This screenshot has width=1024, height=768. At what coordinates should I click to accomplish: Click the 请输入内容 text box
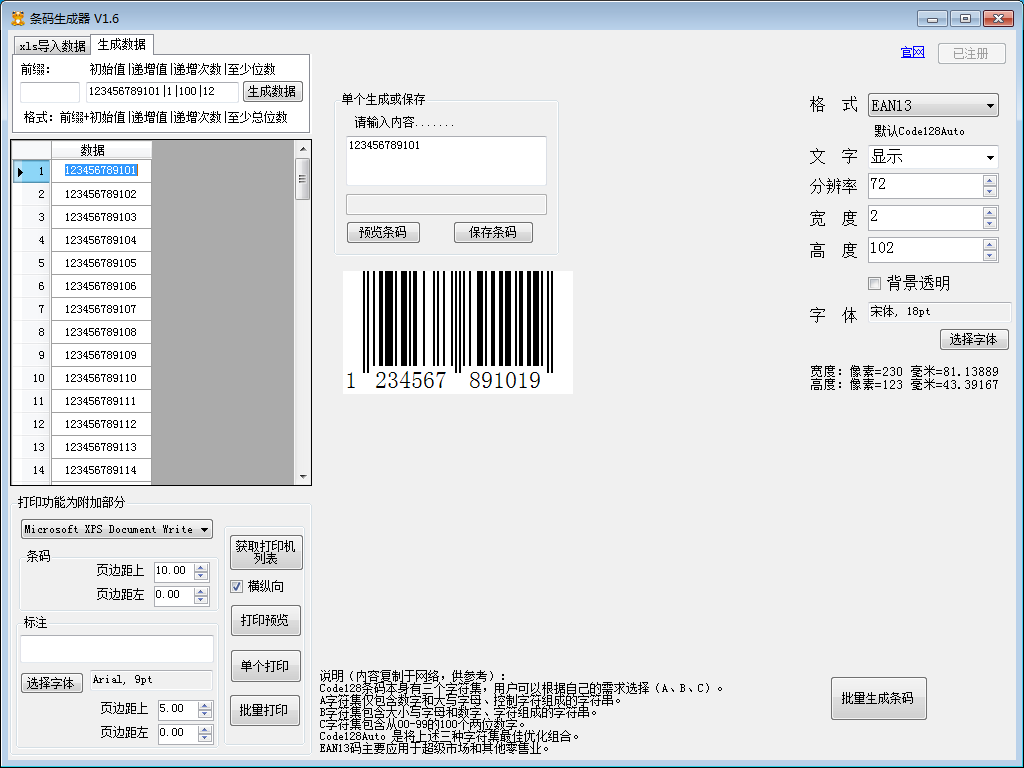click(446, 161)
